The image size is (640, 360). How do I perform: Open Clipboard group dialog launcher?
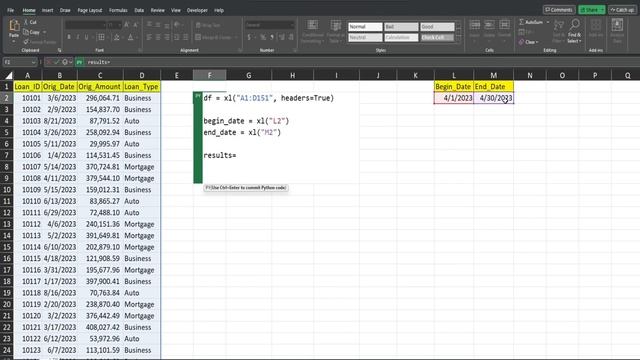coord(59,50)
